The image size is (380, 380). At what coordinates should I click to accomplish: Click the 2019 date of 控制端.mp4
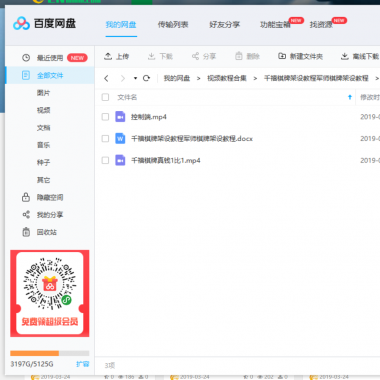tap(370, 117)
